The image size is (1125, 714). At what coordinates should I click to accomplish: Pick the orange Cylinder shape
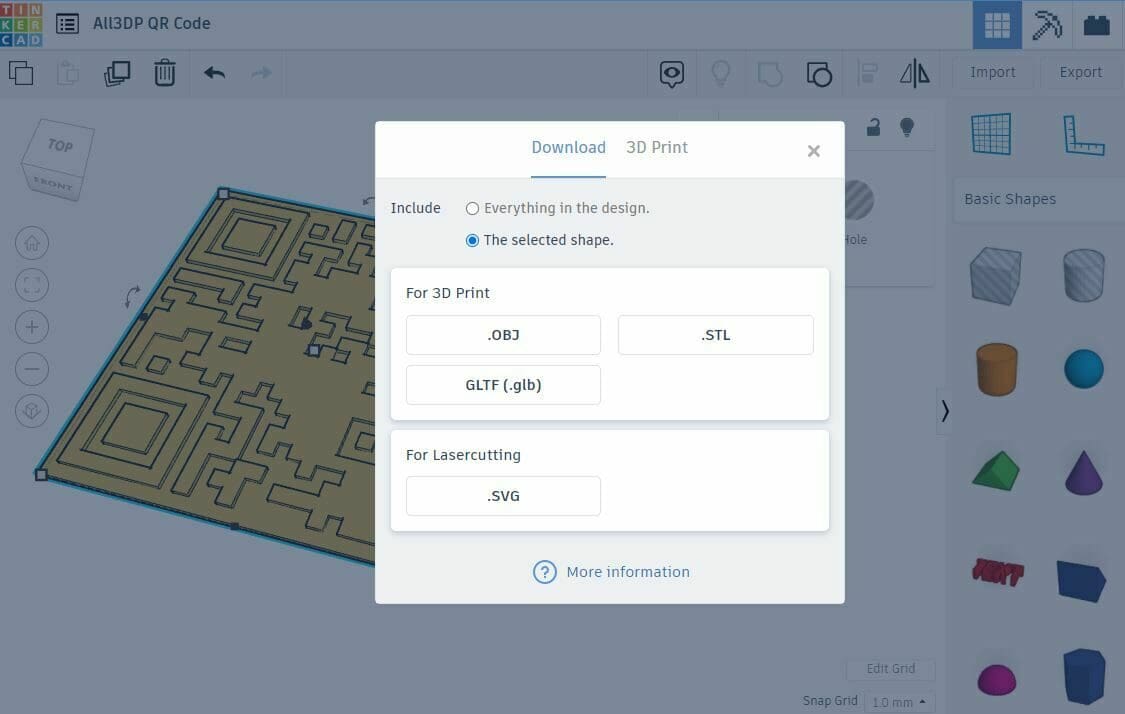click(x=997, y=370)
